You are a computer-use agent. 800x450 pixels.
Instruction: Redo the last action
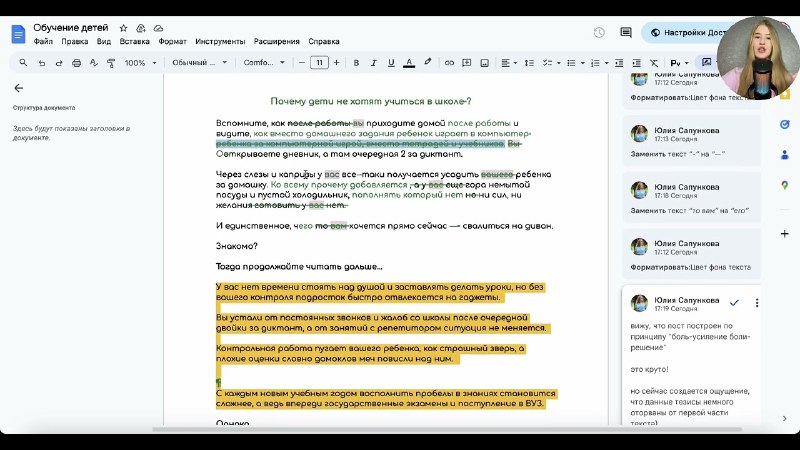coord(59,63)
